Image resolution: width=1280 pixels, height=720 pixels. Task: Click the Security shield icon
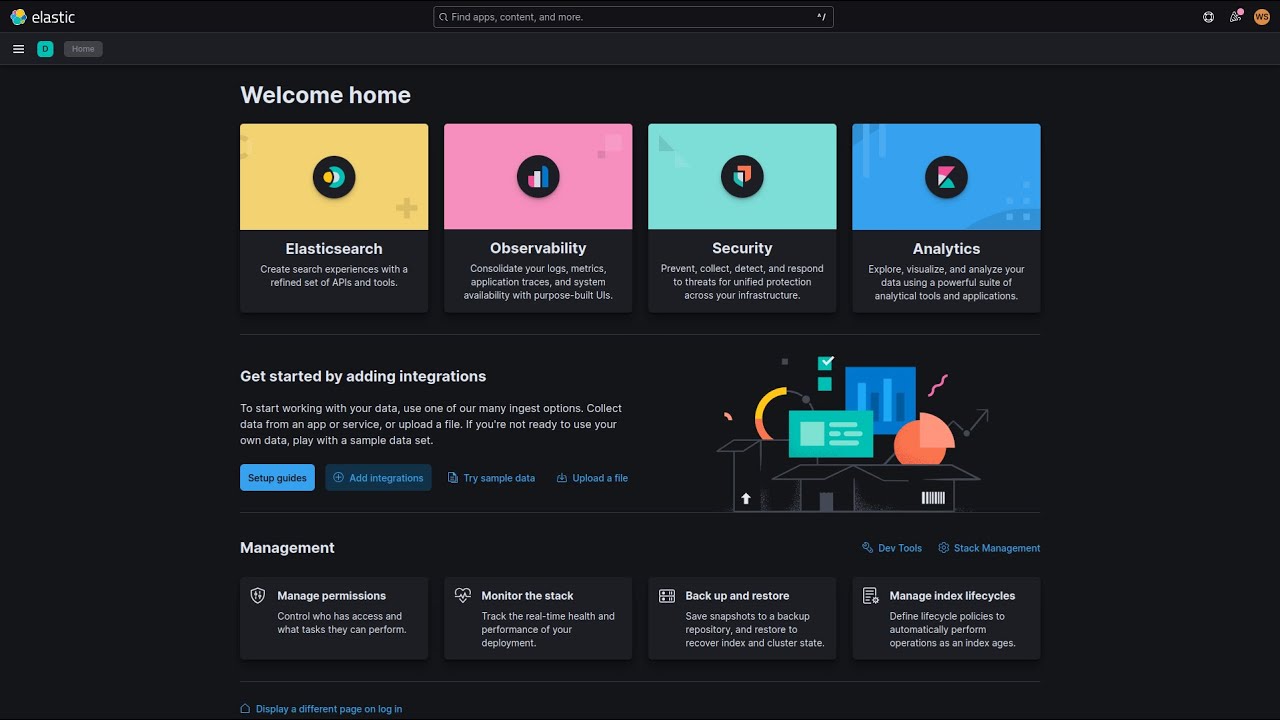tap(742, 177)
